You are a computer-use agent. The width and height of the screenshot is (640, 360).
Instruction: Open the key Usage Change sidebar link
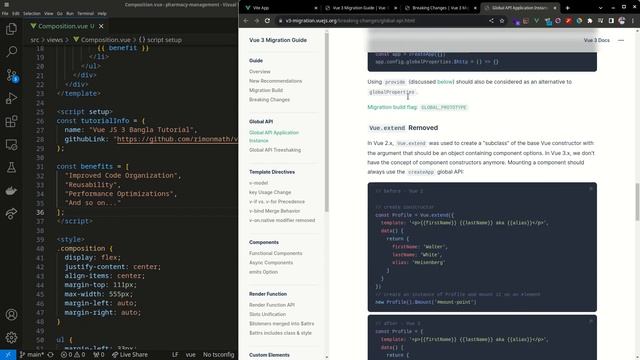(270, 192)
